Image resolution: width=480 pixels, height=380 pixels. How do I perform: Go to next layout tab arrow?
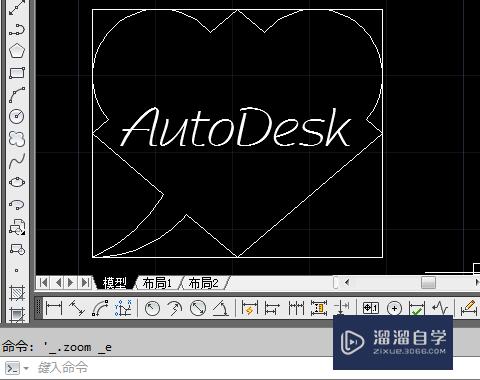click(71, 283)
